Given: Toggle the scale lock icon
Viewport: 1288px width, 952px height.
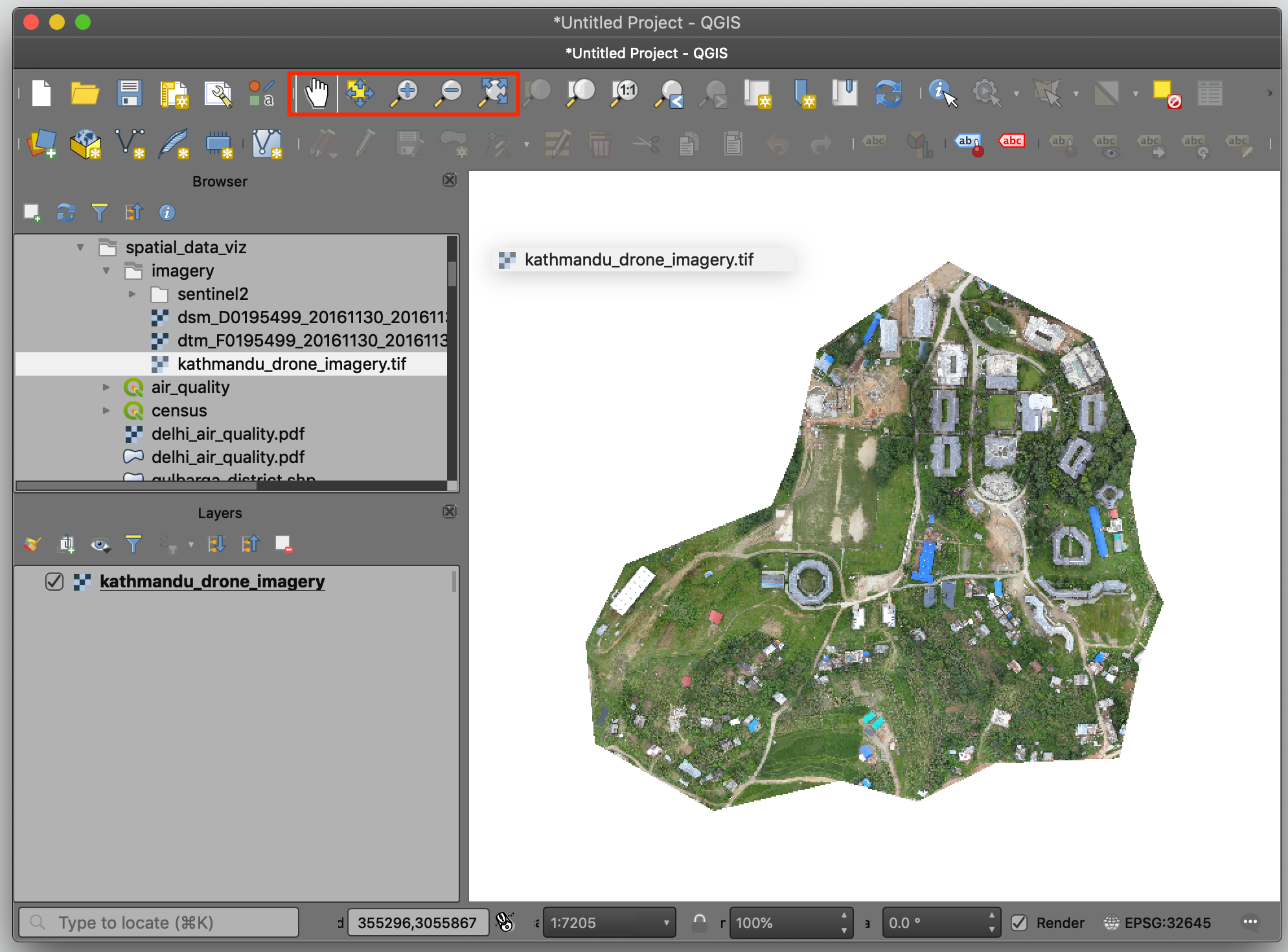Looking at the screenshot, I should tap(699, 922).
